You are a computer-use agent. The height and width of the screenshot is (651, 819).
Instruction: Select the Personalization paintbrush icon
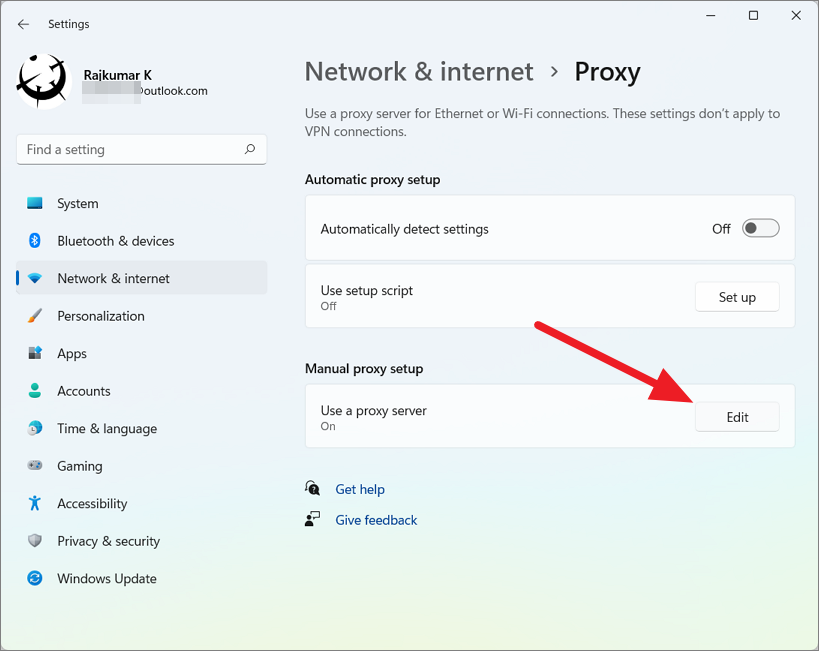35,316
